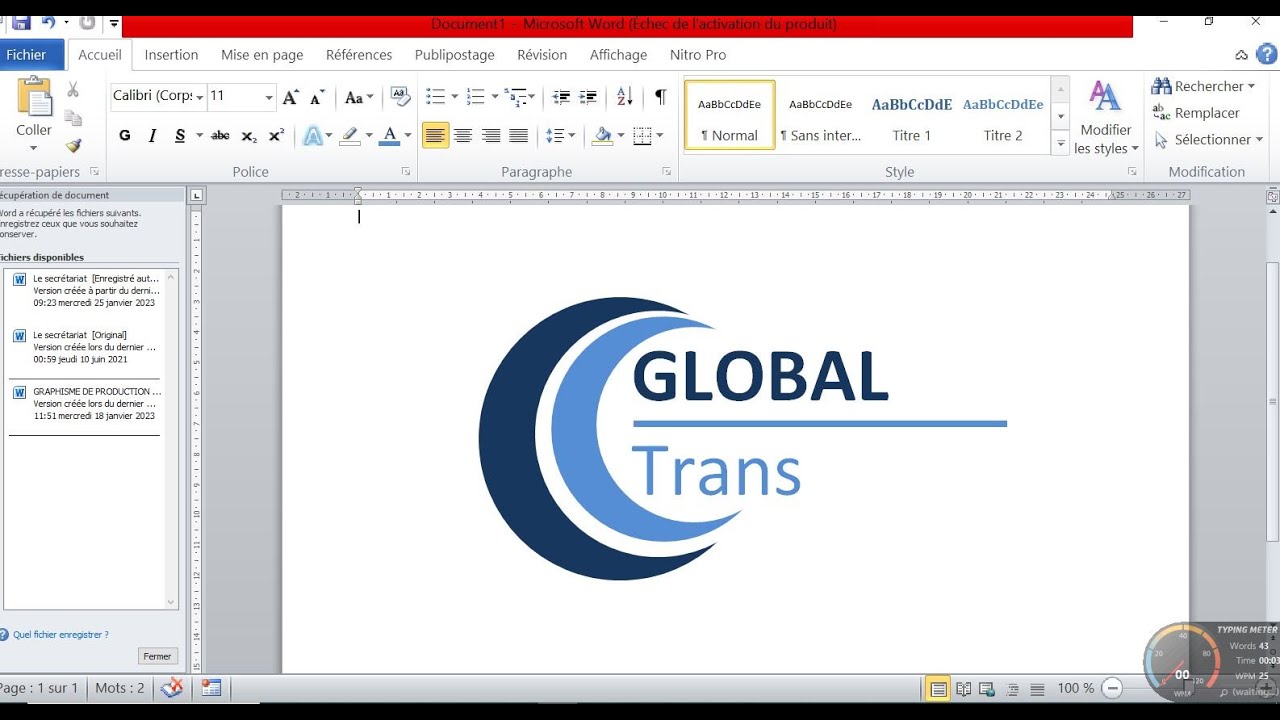Viewport: 1280px width, 720px height.
Task: Click the decrease indent icon
Action: 561,97
